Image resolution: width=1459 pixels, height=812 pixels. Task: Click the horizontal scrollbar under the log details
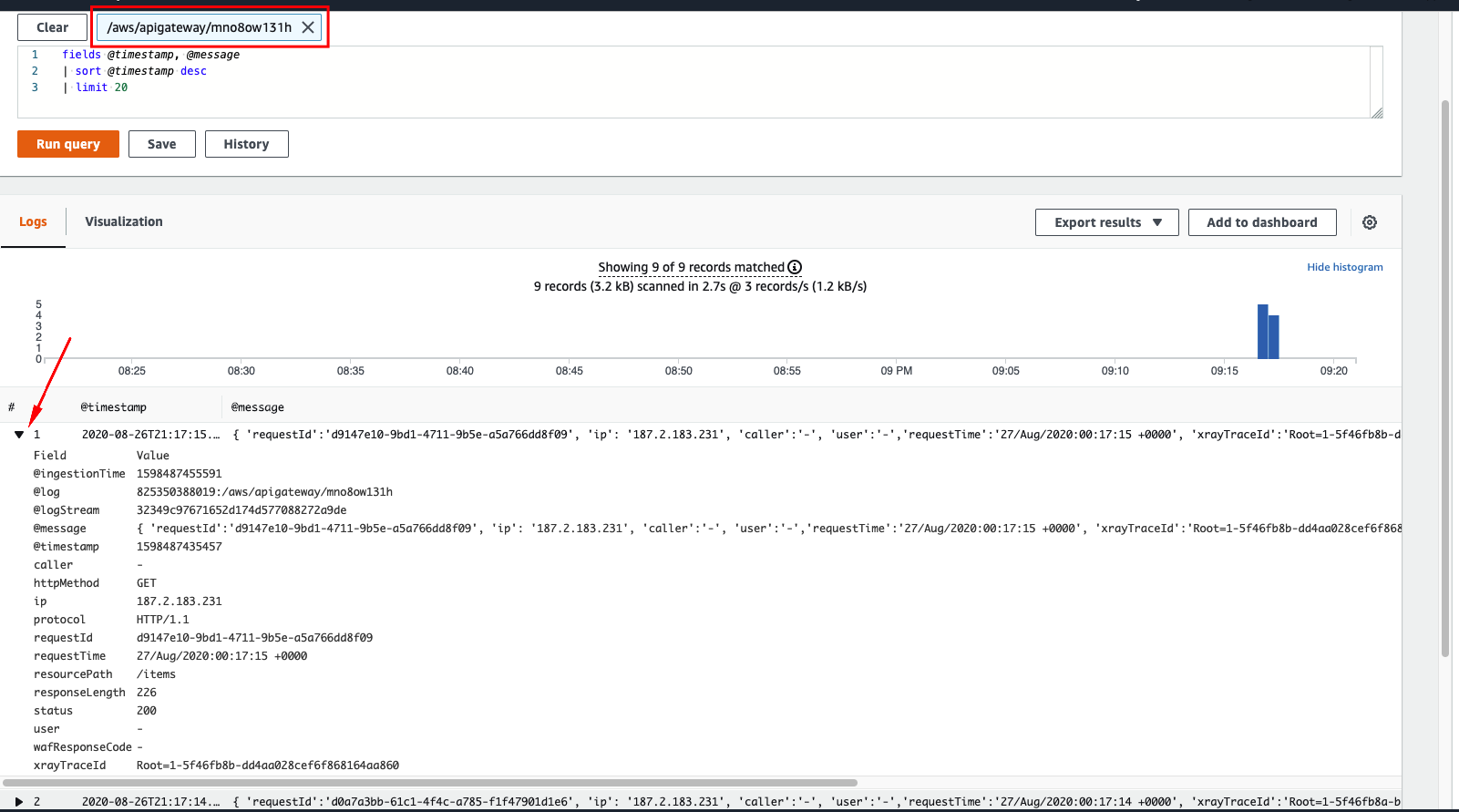click(430, 782)
